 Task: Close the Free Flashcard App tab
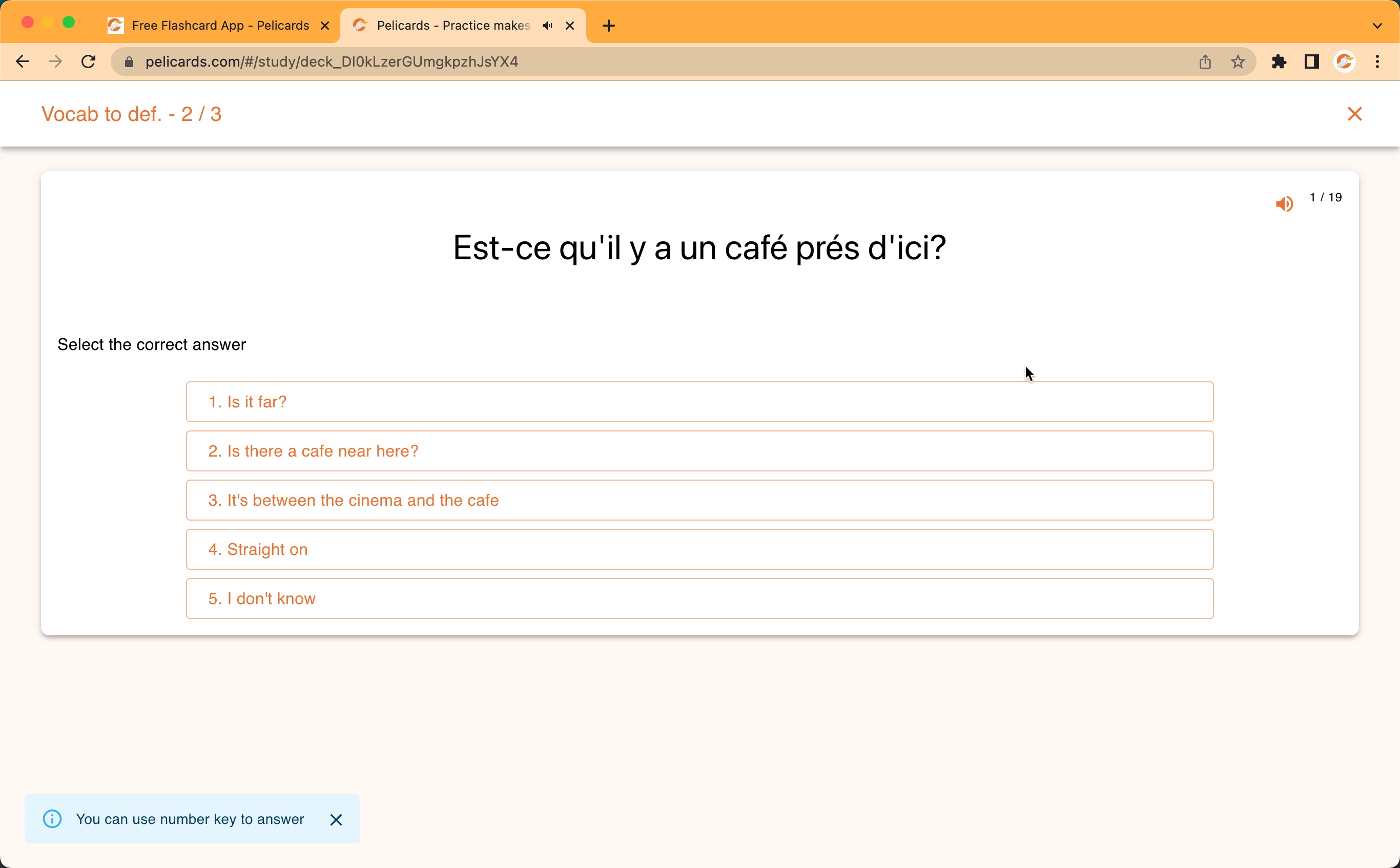324,25
